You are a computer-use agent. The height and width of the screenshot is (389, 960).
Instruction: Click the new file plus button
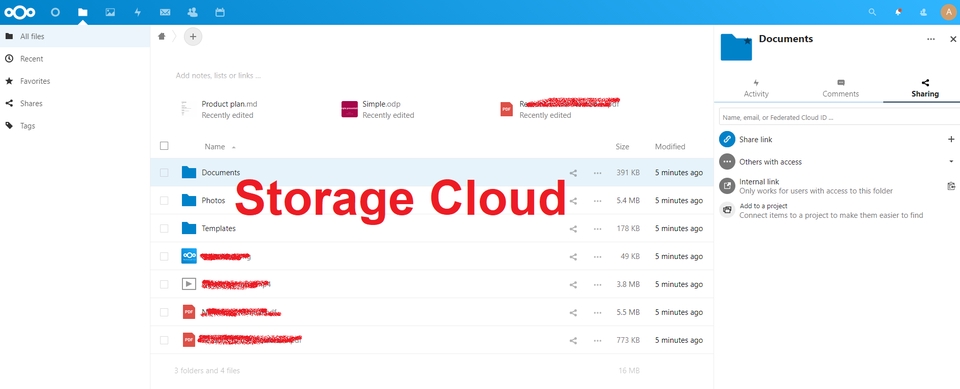pyautogui.click(x=193, y=37)
